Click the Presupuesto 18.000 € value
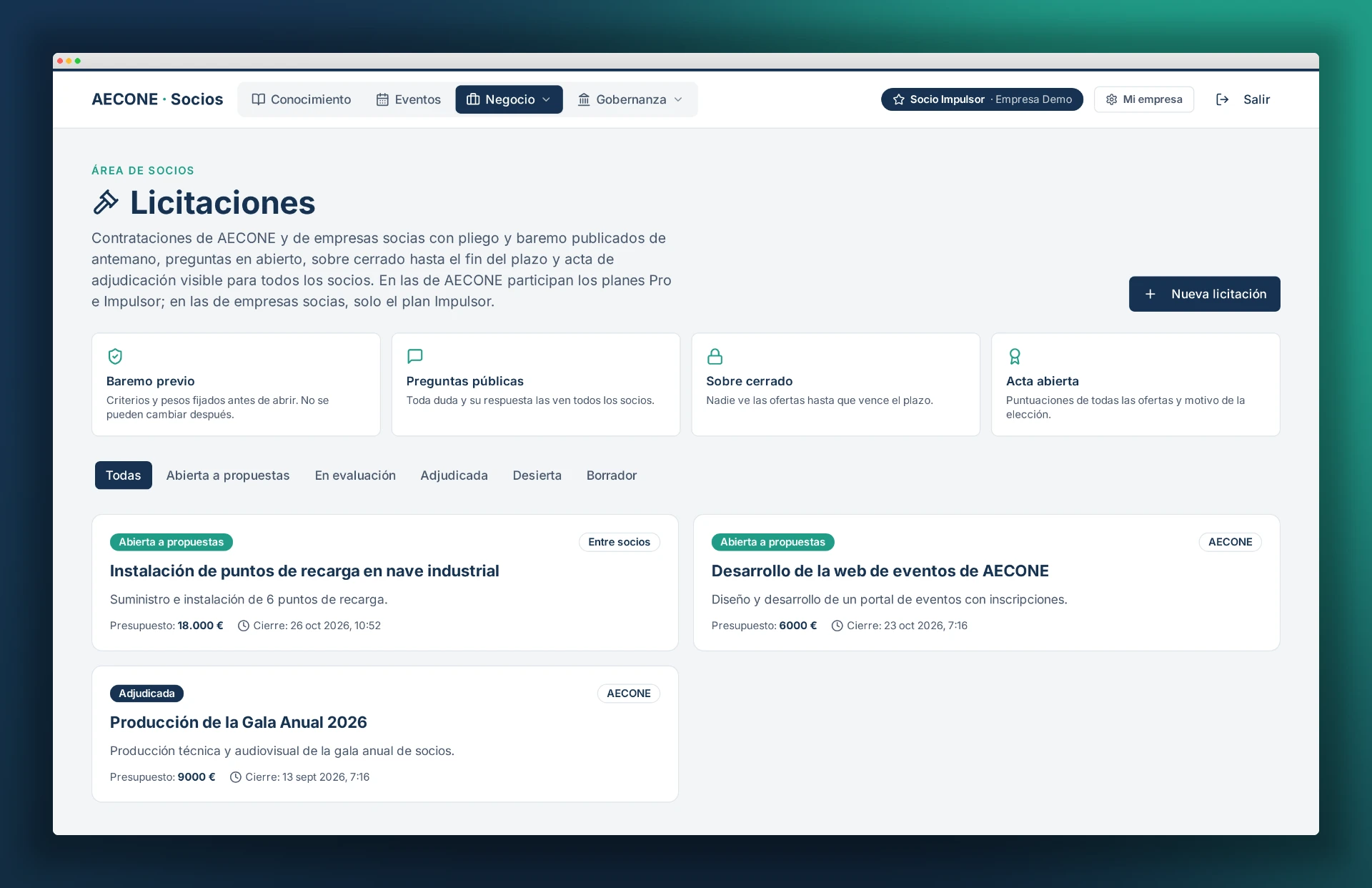1372x888 pixels. [200, 626]
